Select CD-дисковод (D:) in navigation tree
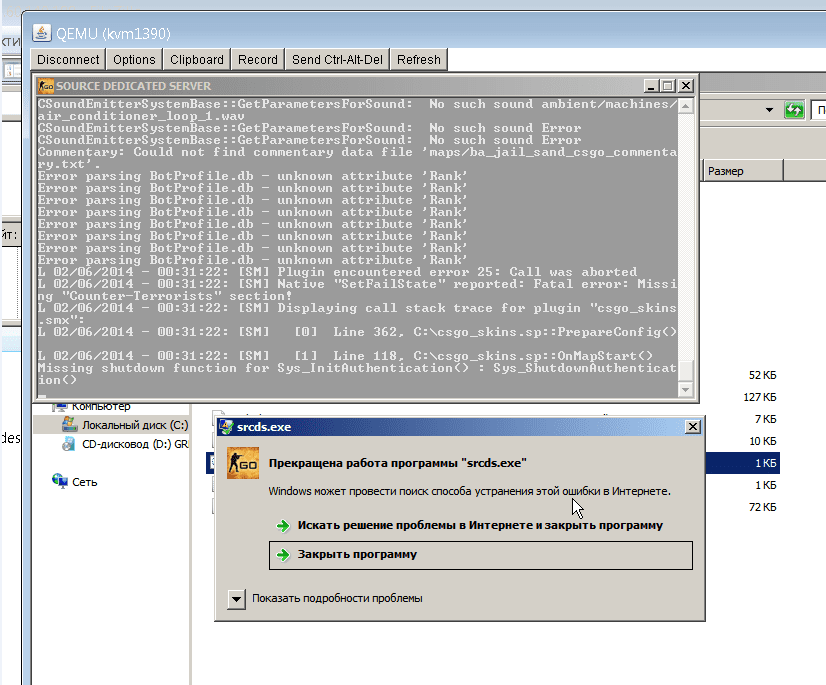The image size is (826, 685). [135, 444]
